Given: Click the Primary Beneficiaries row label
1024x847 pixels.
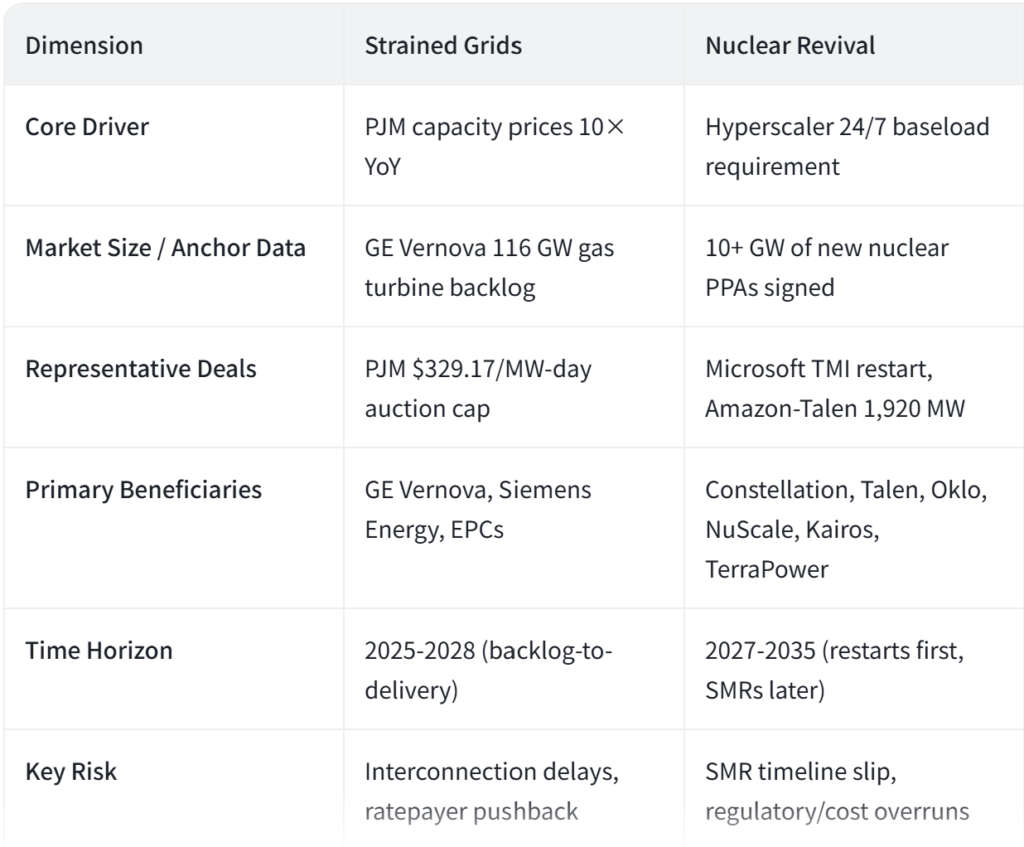Looking at the screenshot, I should point(143,490).
